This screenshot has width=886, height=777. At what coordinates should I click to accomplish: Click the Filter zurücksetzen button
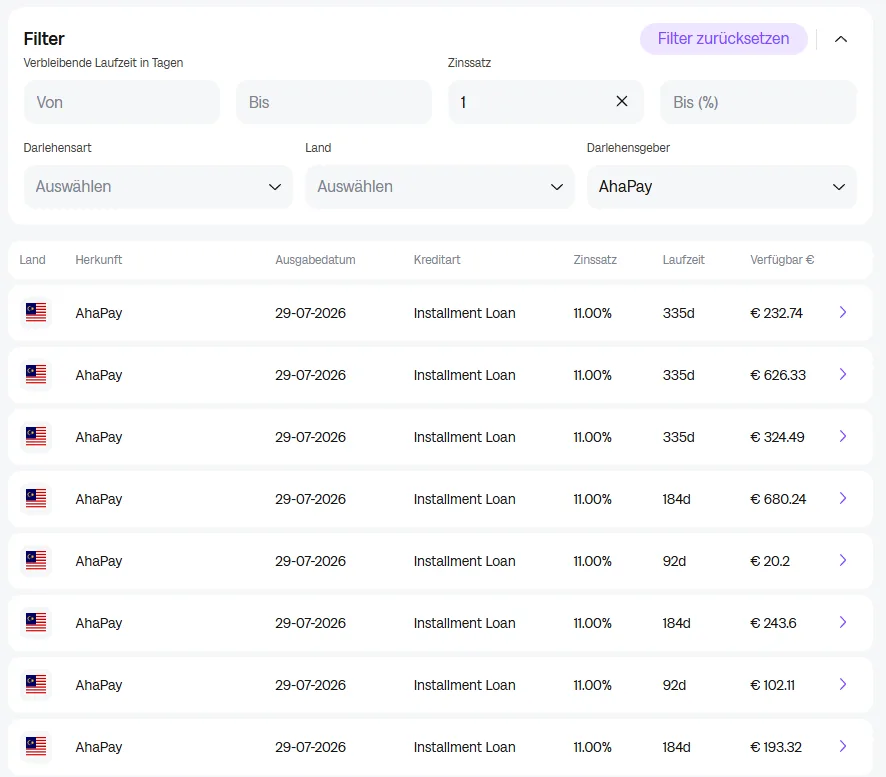(x=723, y=38)
